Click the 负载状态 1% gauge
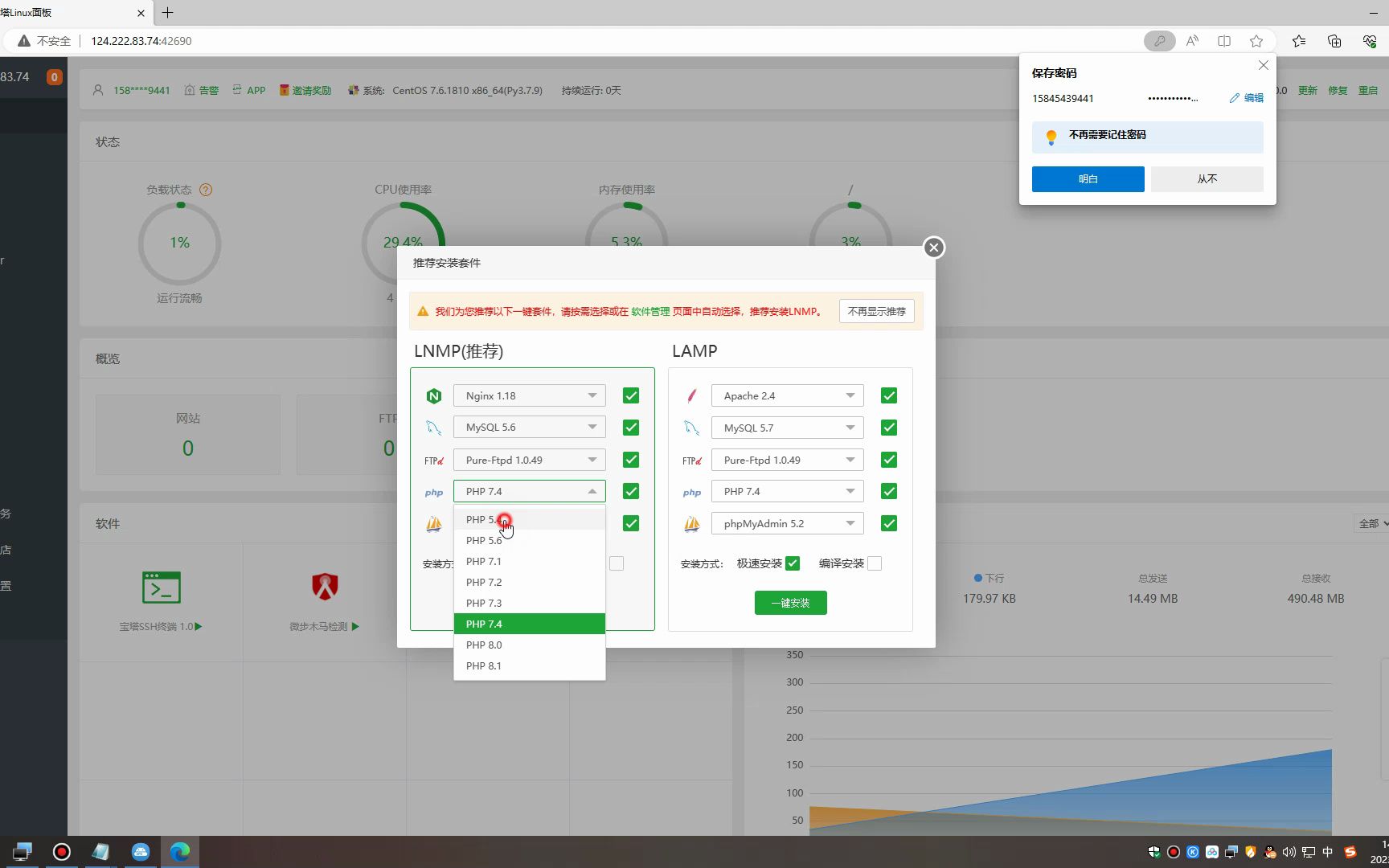Image resolution: width=1389 pixels, height=868 pixels. [x=179, y=243]
